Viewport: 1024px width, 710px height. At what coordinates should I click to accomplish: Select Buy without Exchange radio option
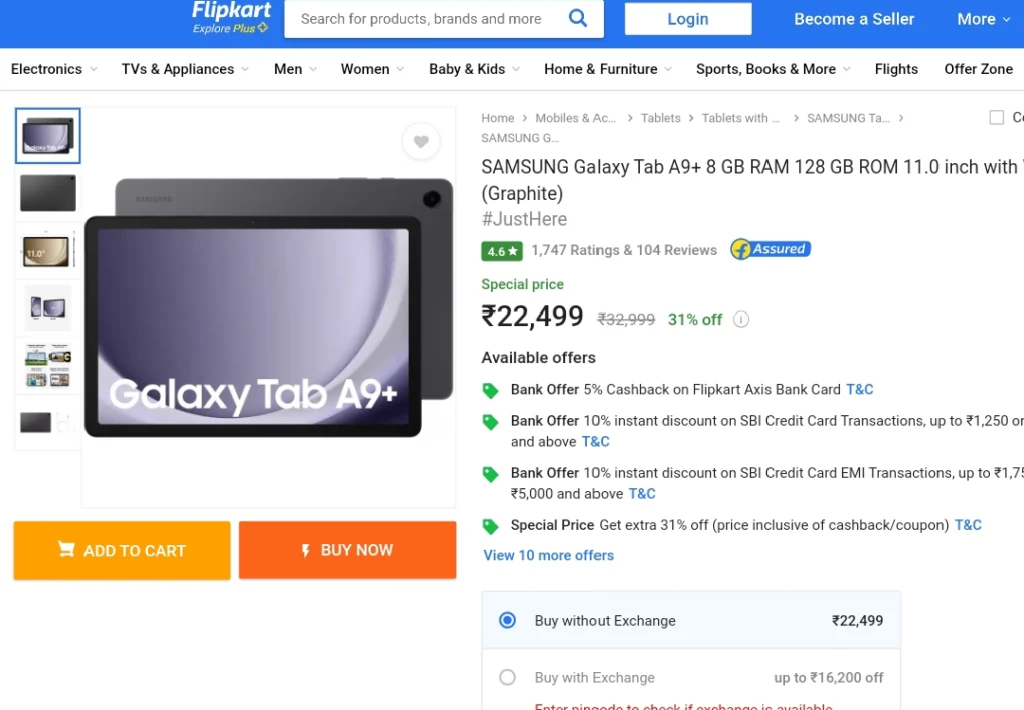[507, 621]
